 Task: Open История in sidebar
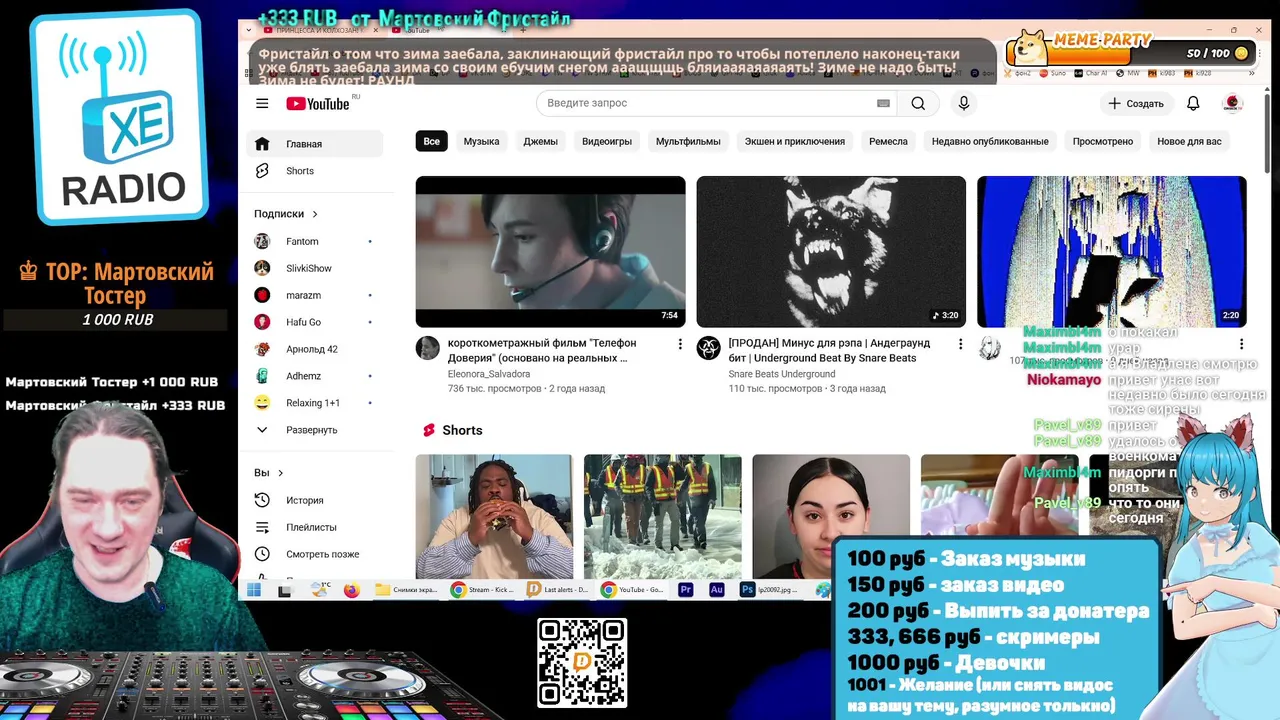[x=314, y=500]
